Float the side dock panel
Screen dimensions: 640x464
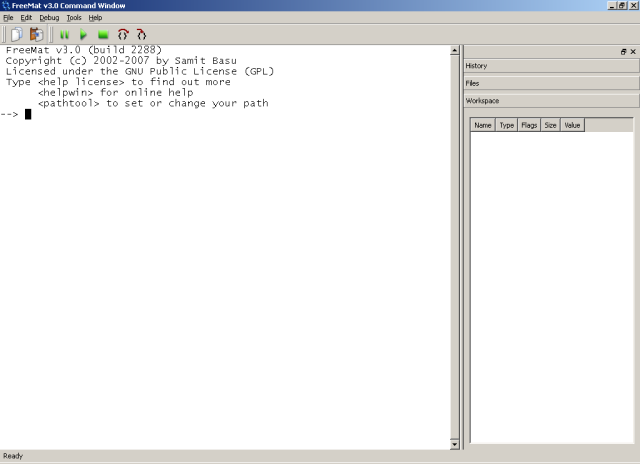pos(623,52)
